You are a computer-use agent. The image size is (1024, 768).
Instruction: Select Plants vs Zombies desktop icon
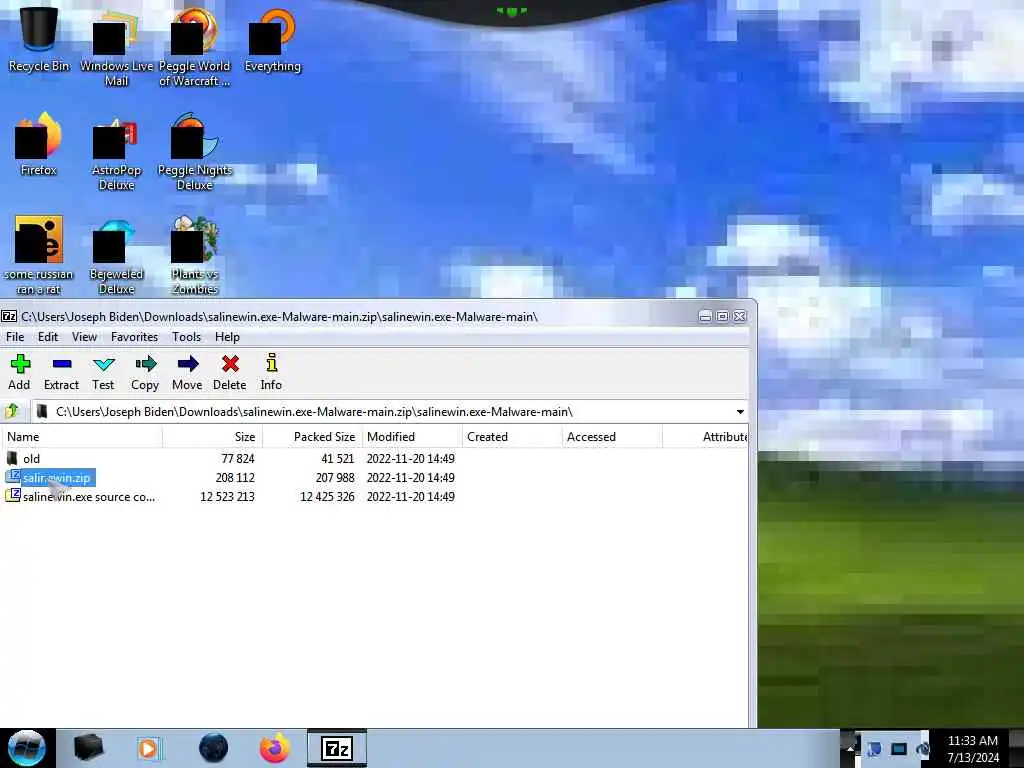click(195, 255)
